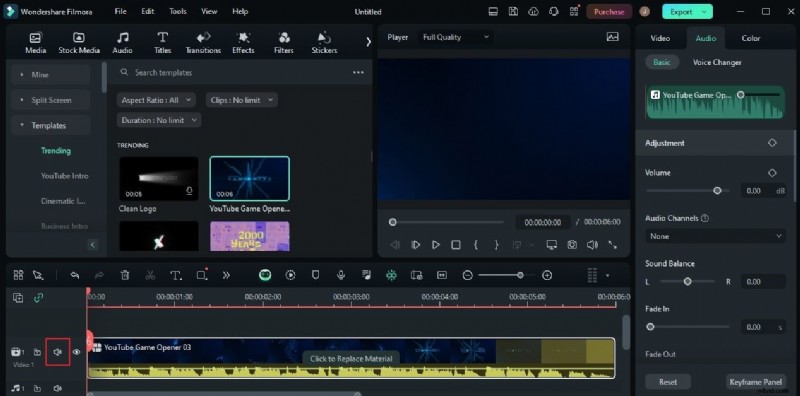Open the Media library tab
This screenshot has height=396, width=800.
coord(35,43)
